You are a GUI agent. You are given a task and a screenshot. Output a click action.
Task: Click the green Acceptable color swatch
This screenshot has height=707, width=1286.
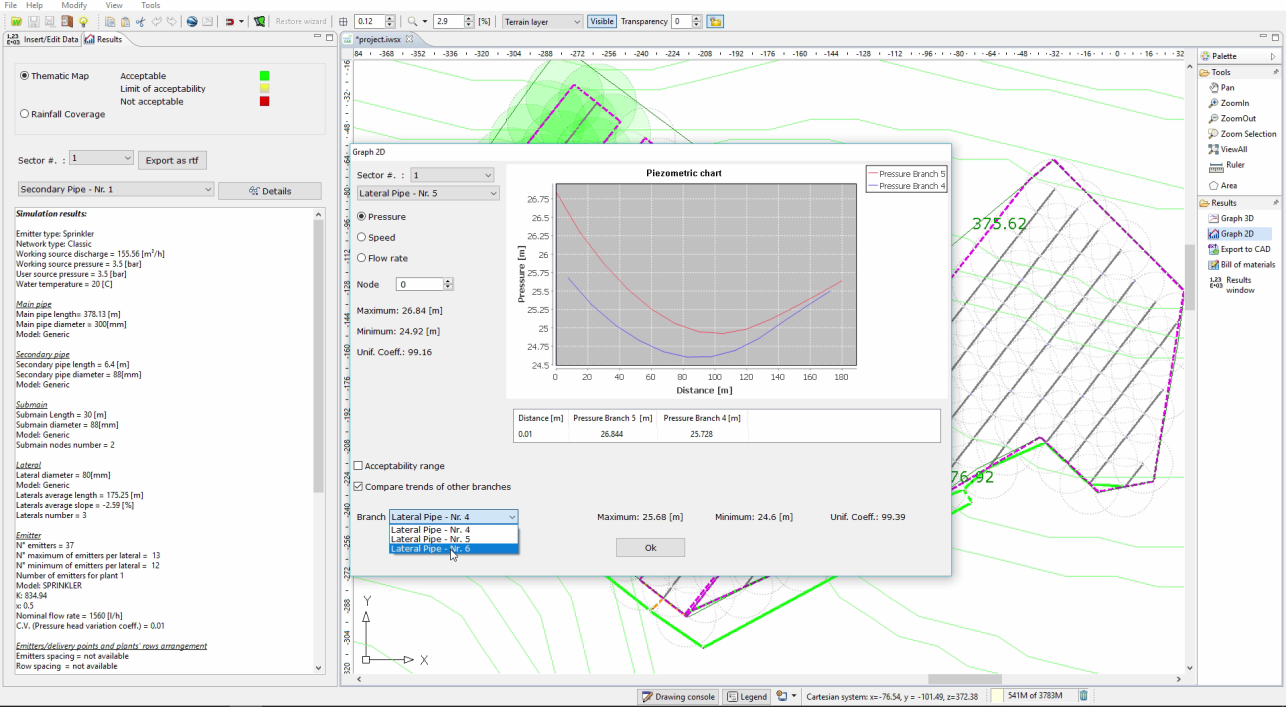(265, 76)
